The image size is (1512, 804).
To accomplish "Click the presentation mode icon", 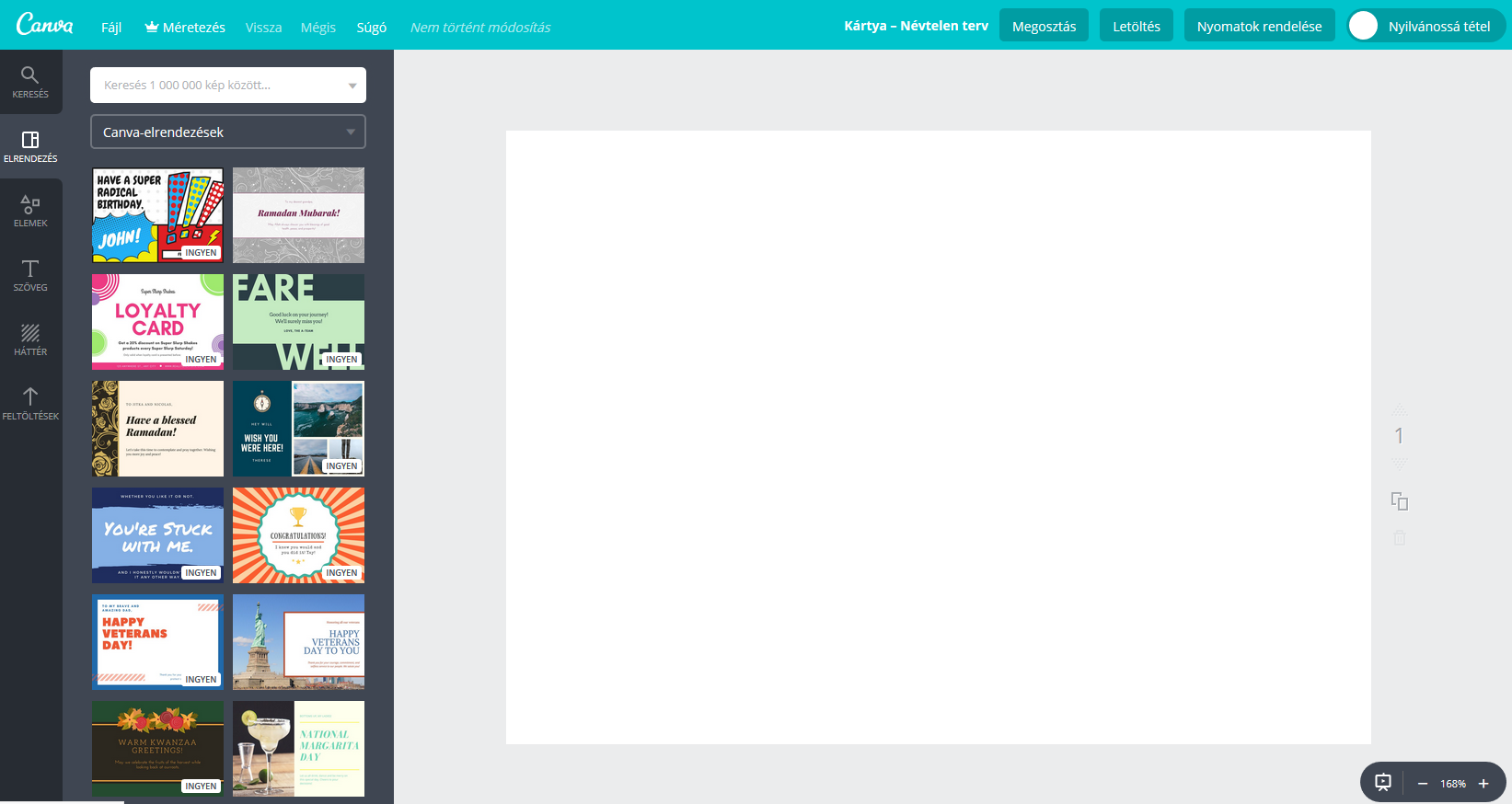I will point(1382,783).
